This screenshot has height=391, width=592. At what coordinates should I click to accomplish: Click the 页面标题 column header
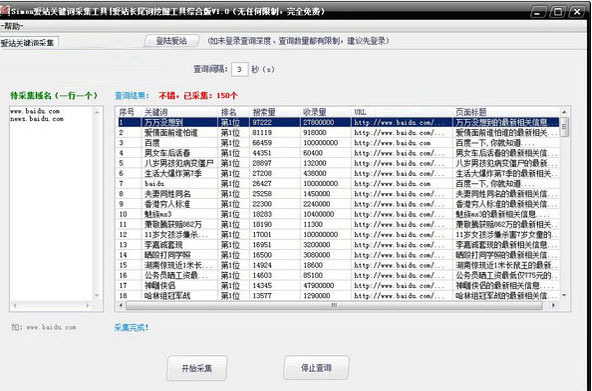[506, 112]
